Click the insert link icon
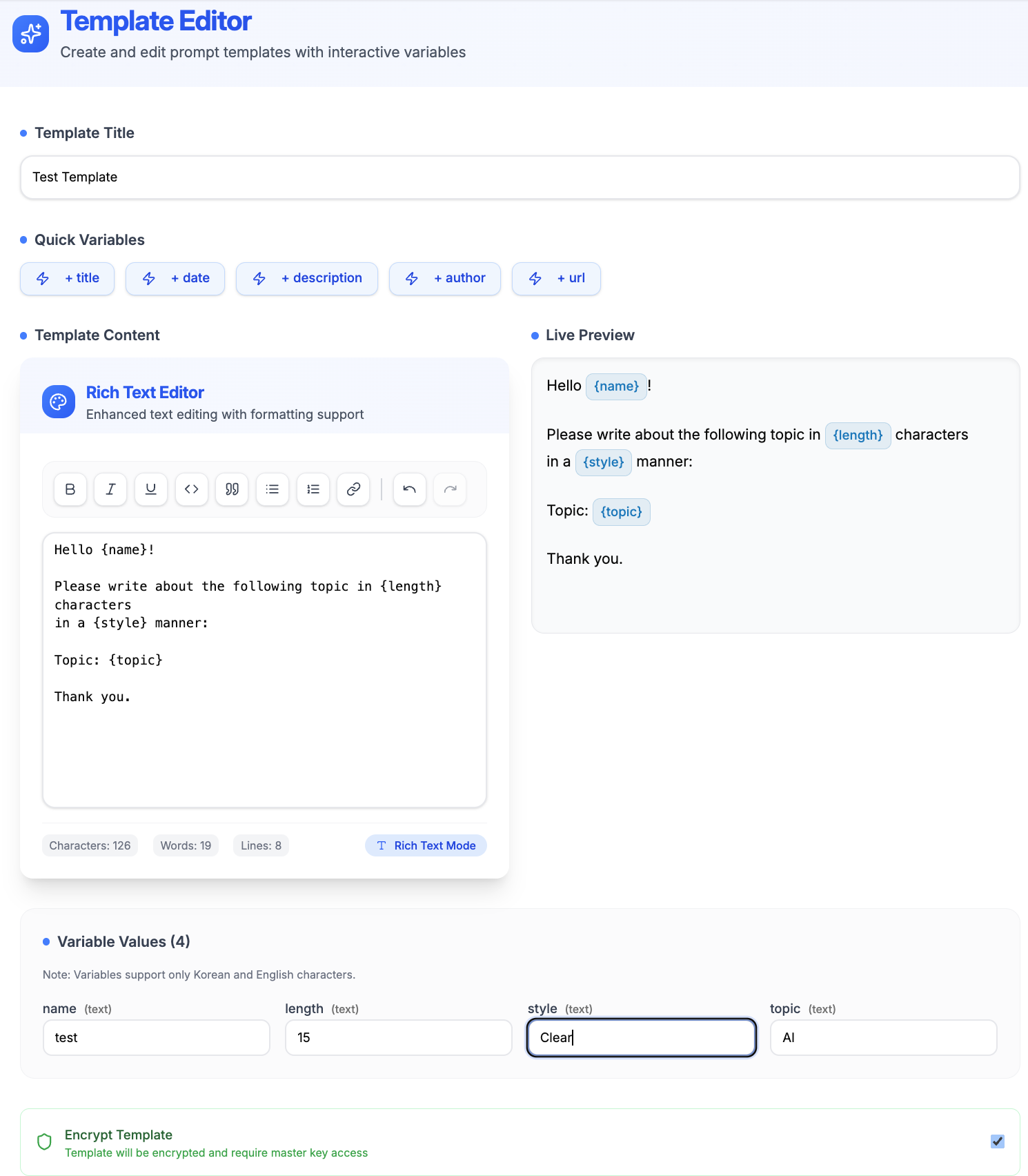The image size is (1028, 1176). tap(353, 489)
